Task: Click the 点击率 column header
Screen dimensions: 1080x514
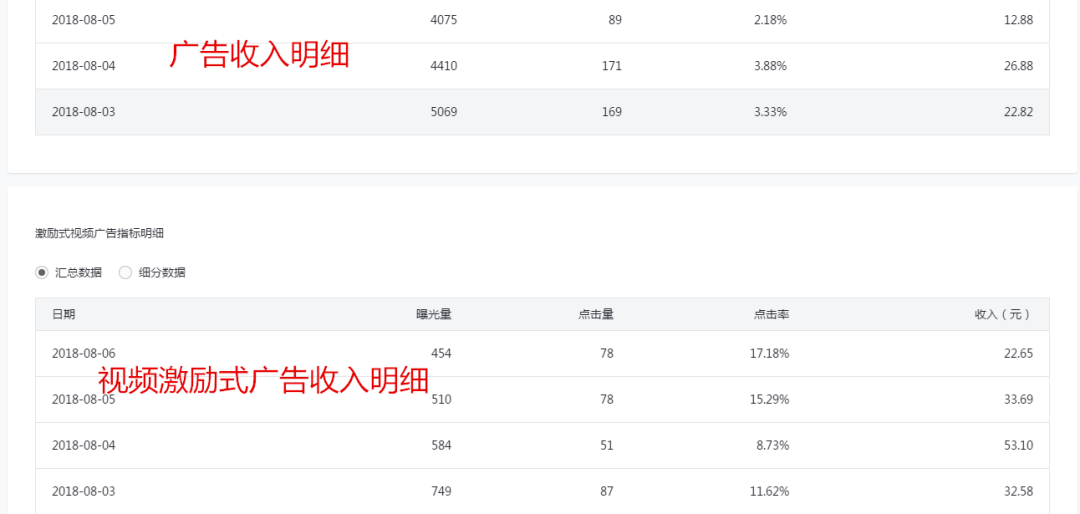Action: coord(771,314)
